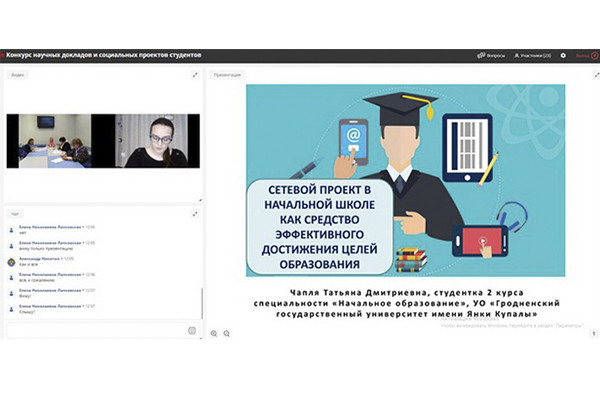Click the red recording indicator by title
600x400 pixels.
pyautogui.click(x=3, y=56)
